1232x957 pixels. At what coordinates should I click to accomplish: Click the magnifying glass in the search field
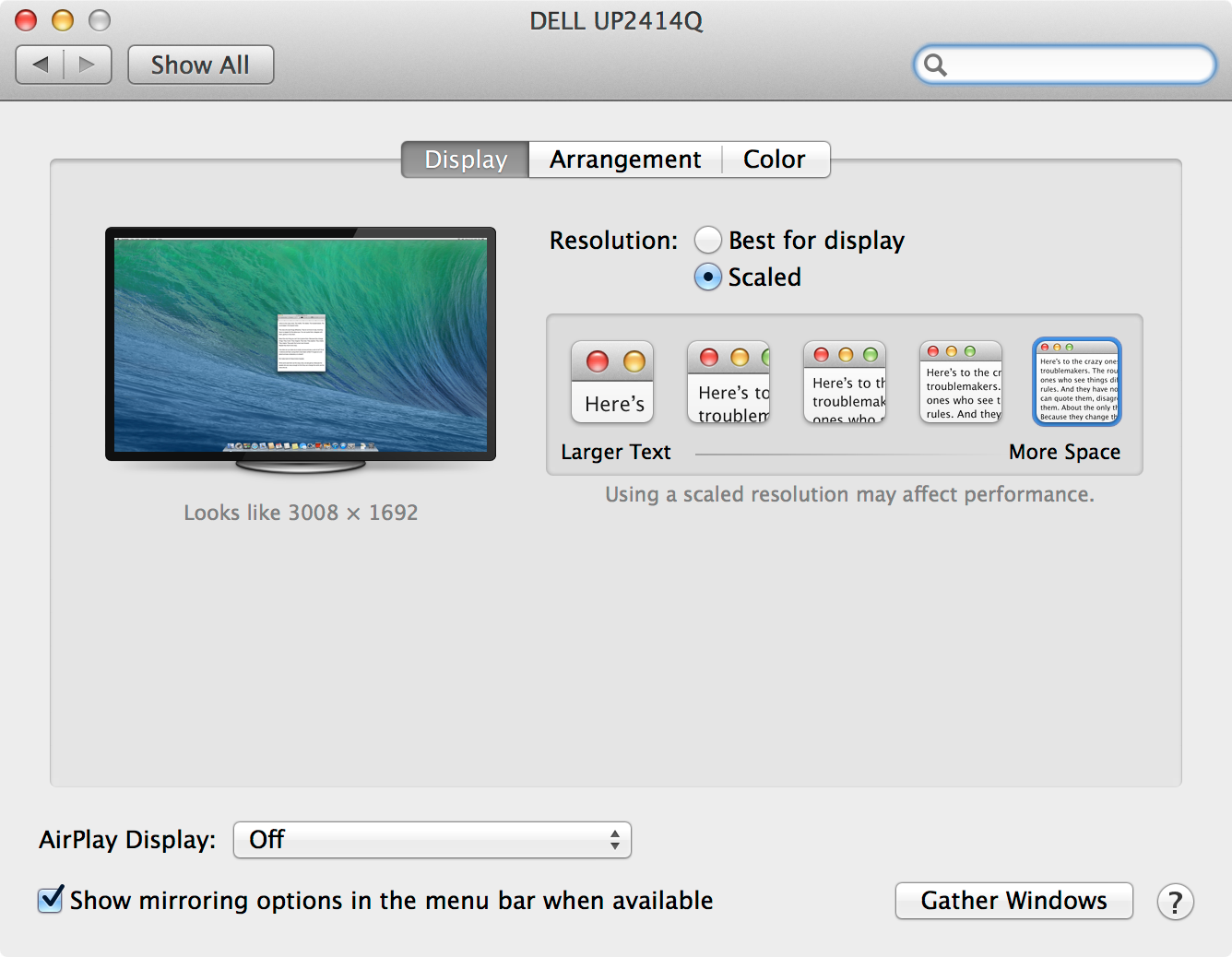pyautogui.click(x=935, y=65)
